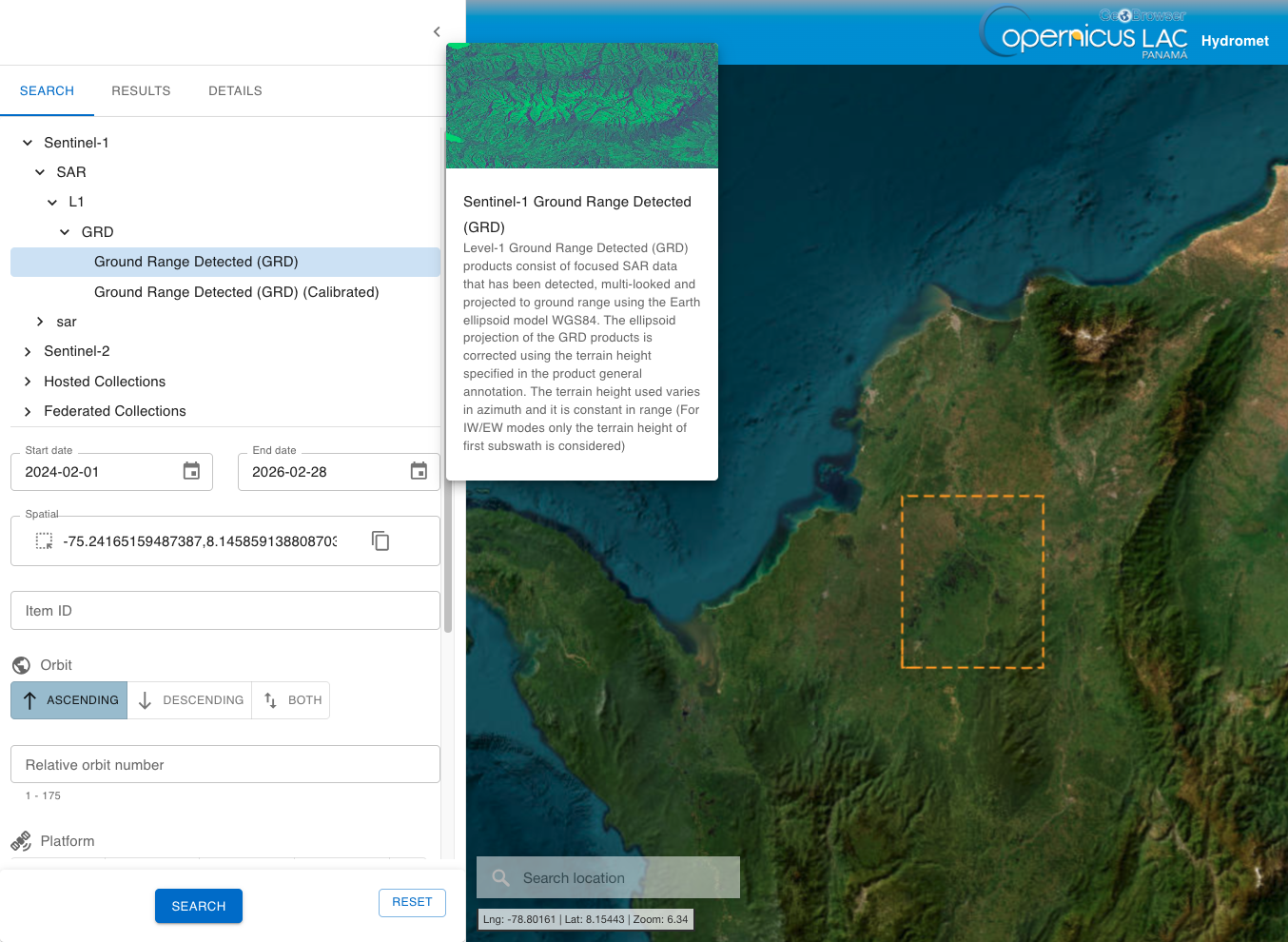Open the Start date calendar picker
Viewport: 1288px width, 942px height.
click(x=191, y=471)
